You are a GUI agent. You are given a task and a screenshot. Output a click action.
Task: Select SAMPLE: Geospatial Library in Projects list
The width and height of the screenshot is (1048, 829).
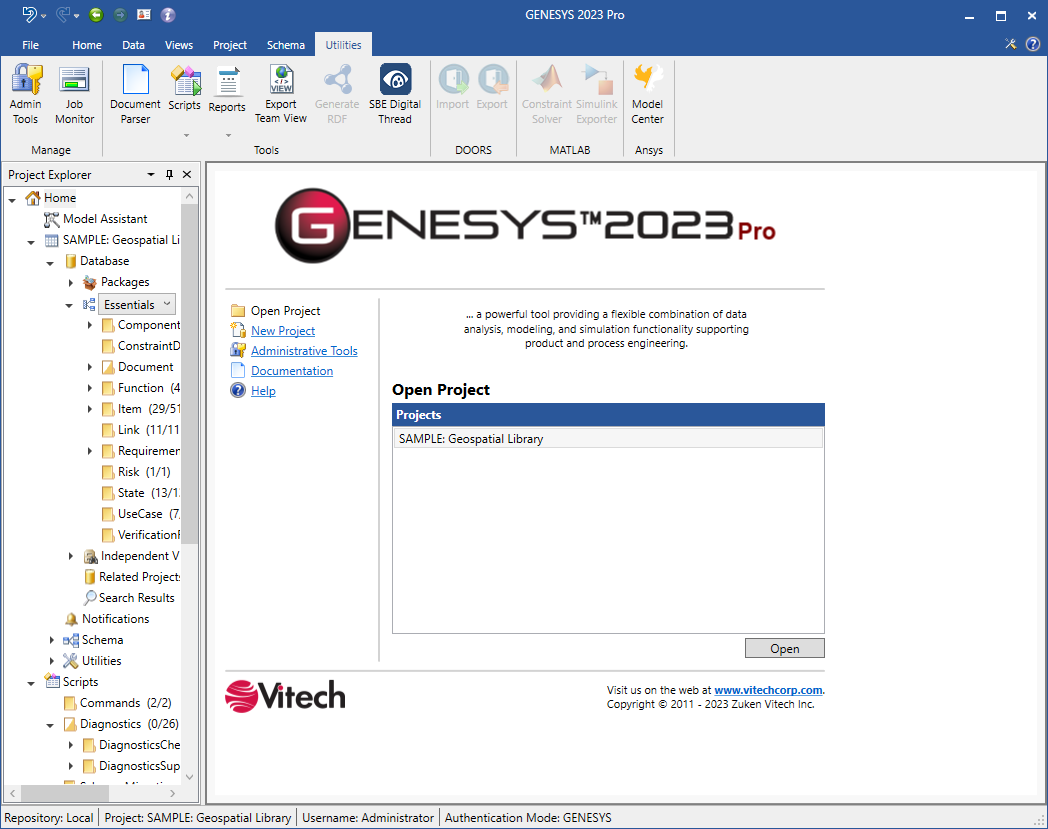471,438
